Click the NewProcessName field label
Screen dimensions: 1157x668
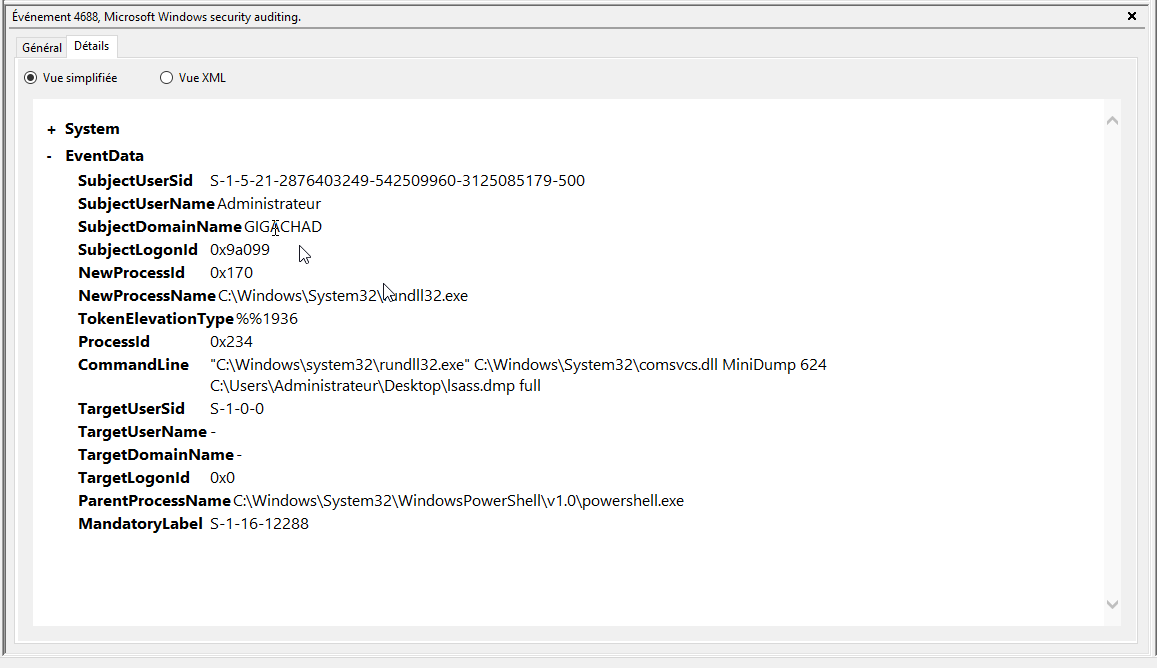[x=146, y=295]
